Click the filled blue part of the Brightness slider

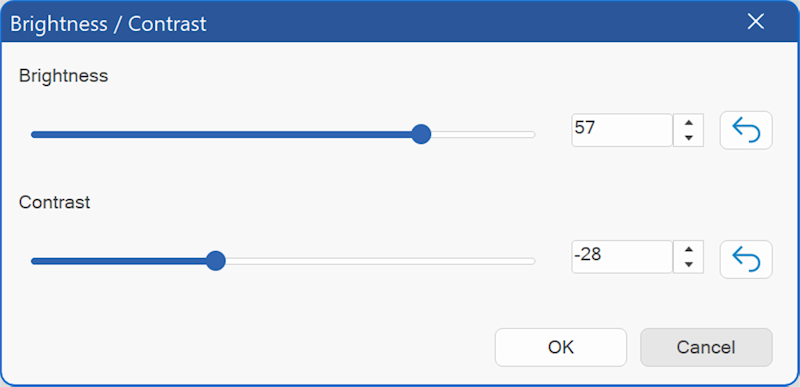pyautogui.click(x=221, y=135)
